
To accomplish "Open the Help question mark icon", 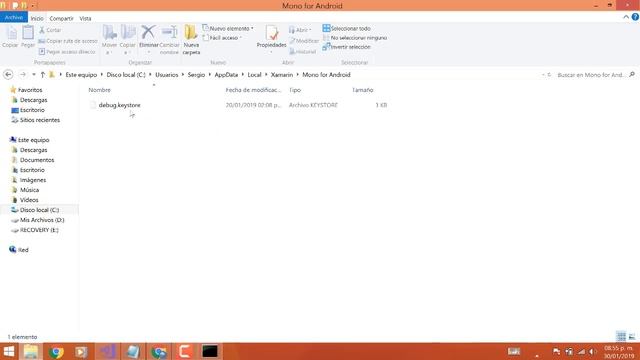I will coord(635,17).
